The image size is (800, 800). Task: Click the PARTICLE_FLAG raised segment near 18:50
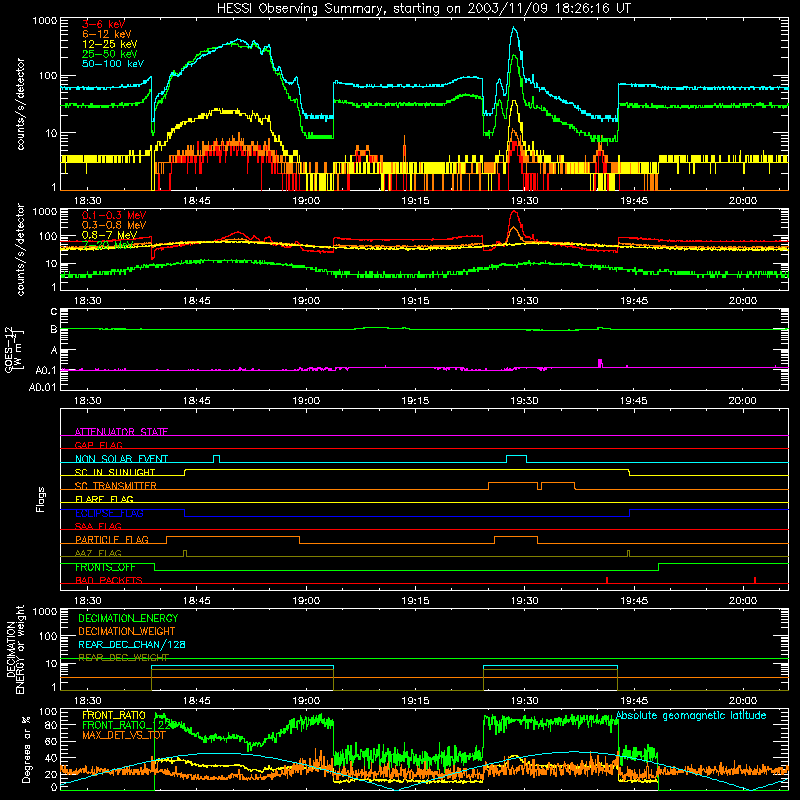point(233,537)
